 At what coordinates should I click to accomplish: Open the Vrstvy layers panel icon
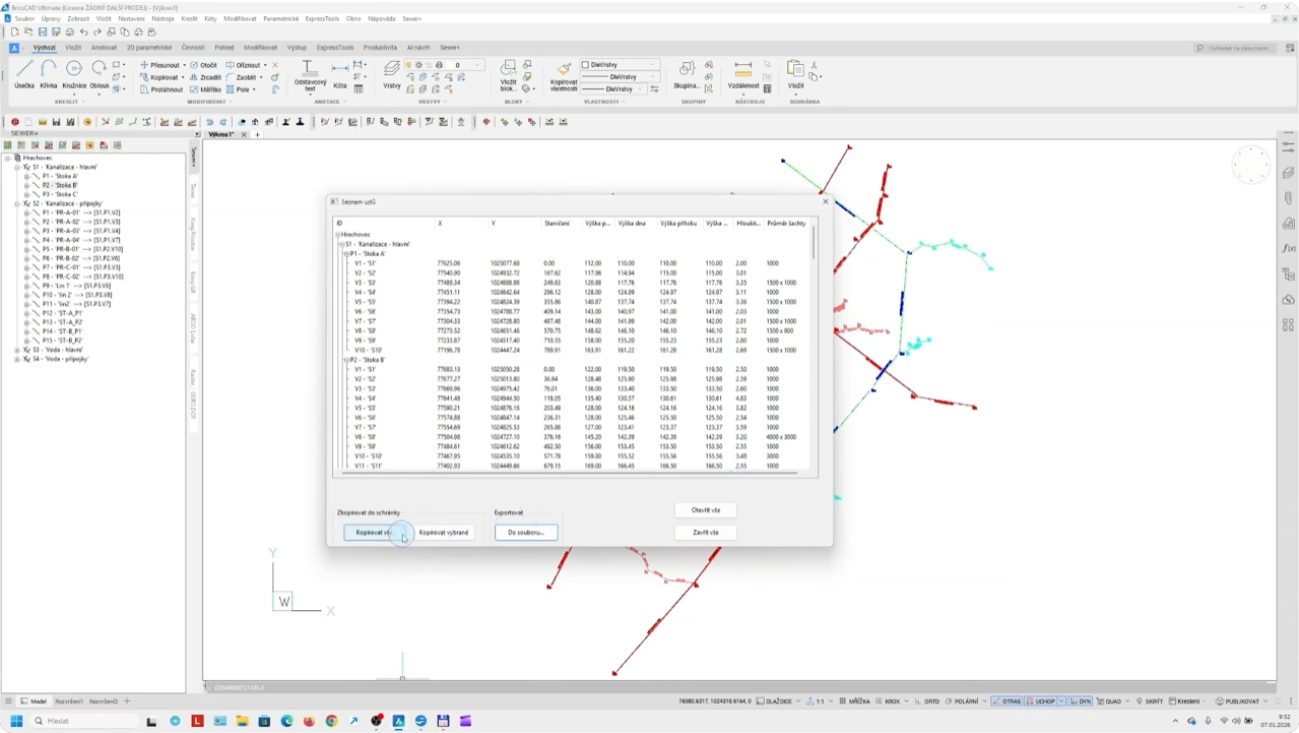point(392,74)
